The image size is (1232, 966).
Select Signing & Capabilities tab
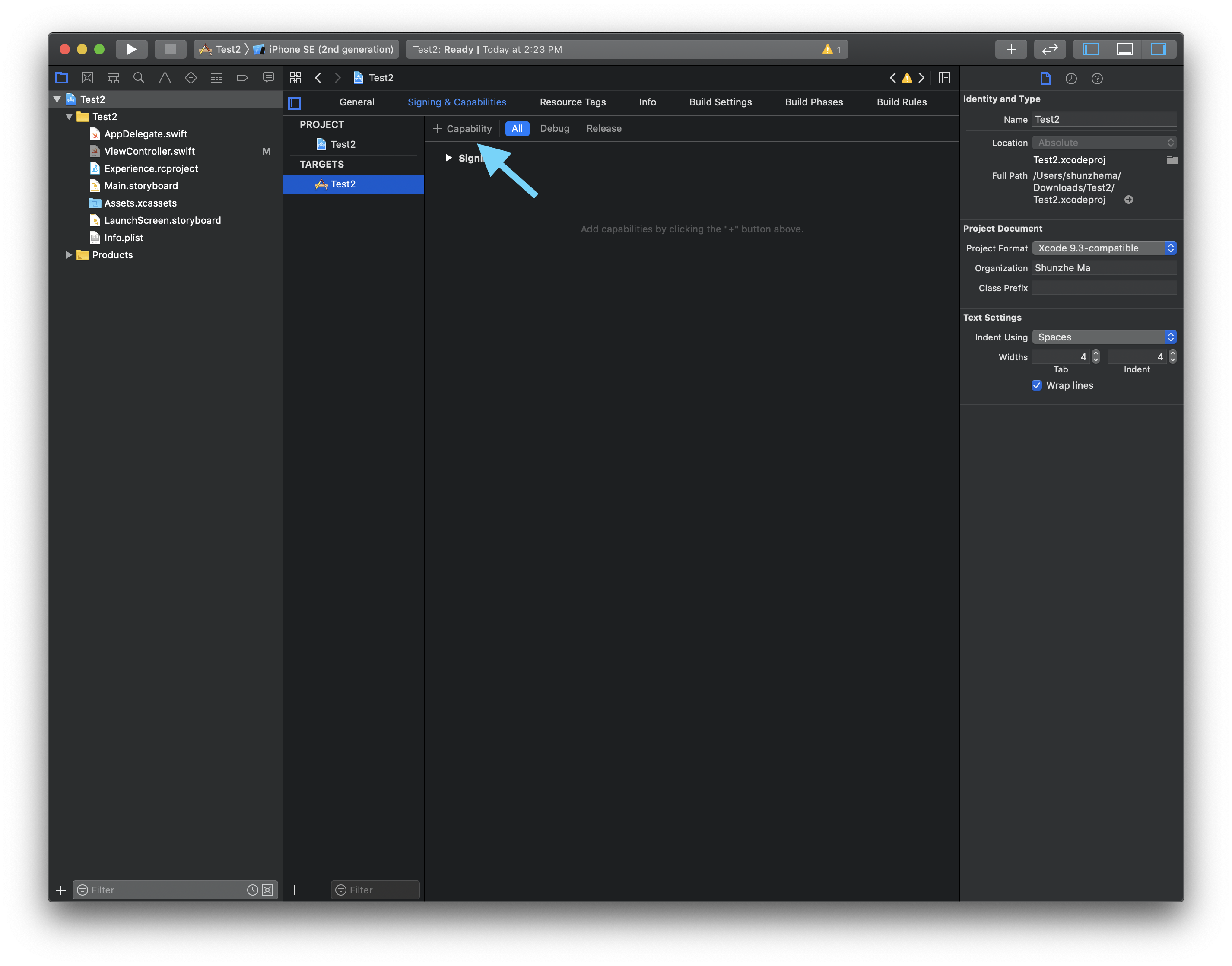[x=457, y=102]
